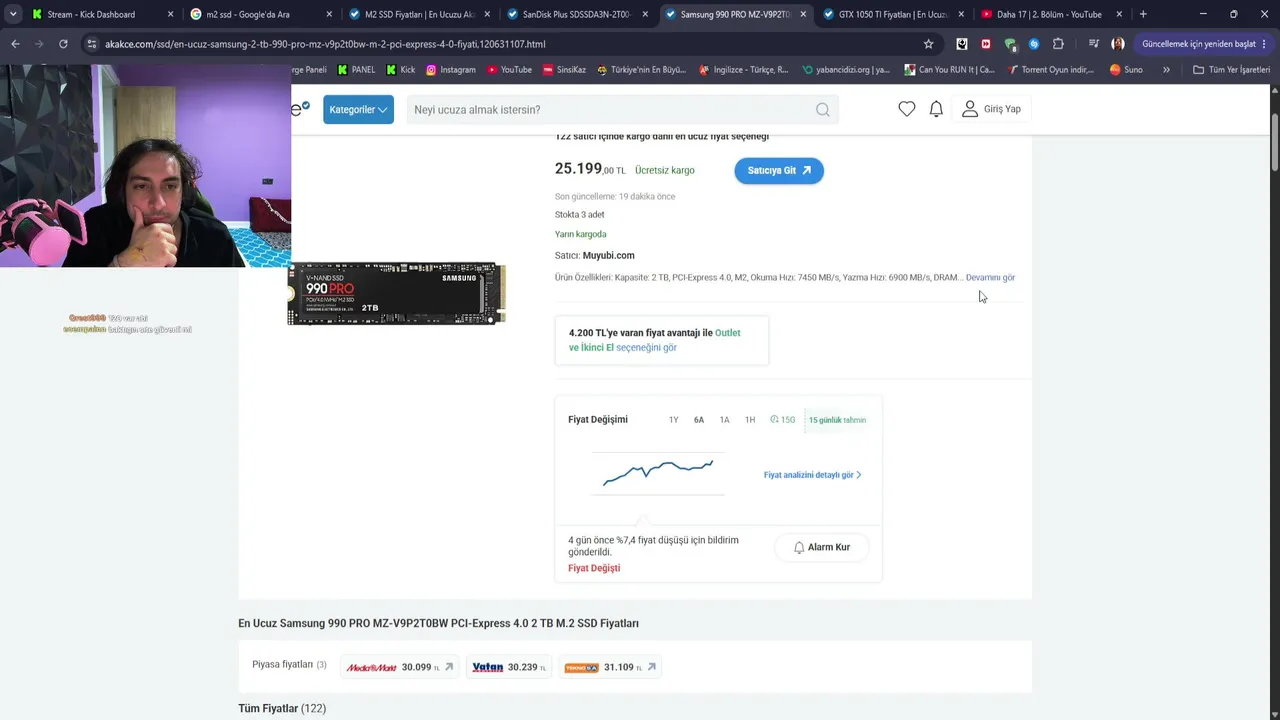This screenshot has width=1280, height=720.
Task: Click the Satıcıya Git button
Action: coord(779,171)
